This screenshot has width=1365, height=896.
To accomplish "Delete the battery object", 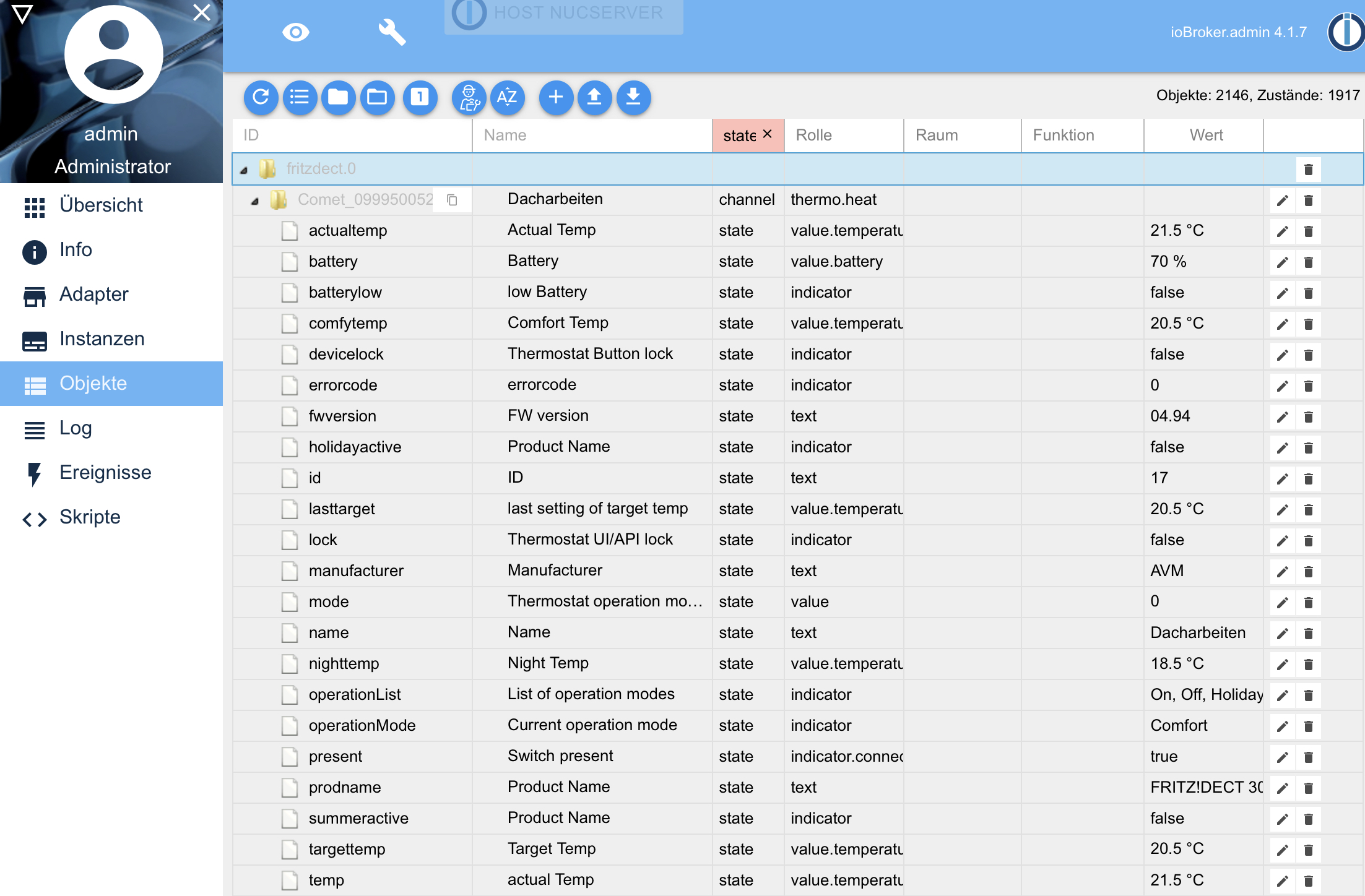I will [1308, 262].
